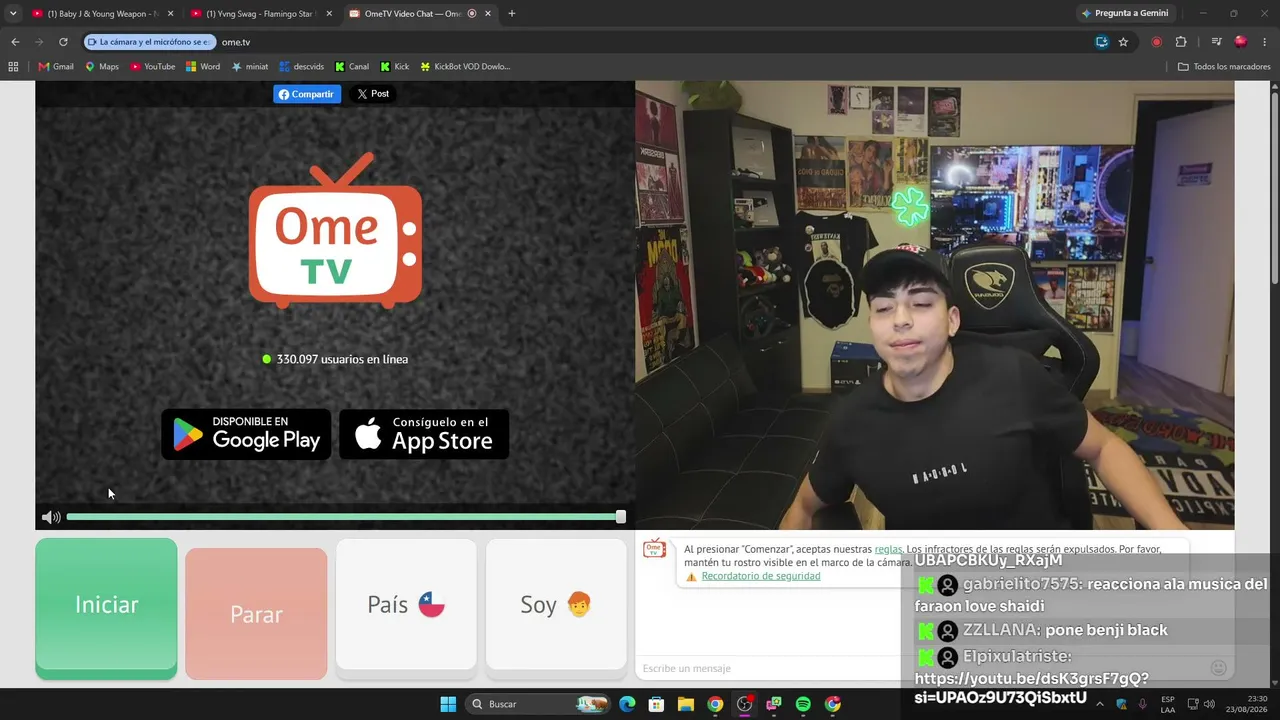The width and height of the screenshot is (1280, 720).
Task: Open new tab with the plus button
Action: [512, 14]
